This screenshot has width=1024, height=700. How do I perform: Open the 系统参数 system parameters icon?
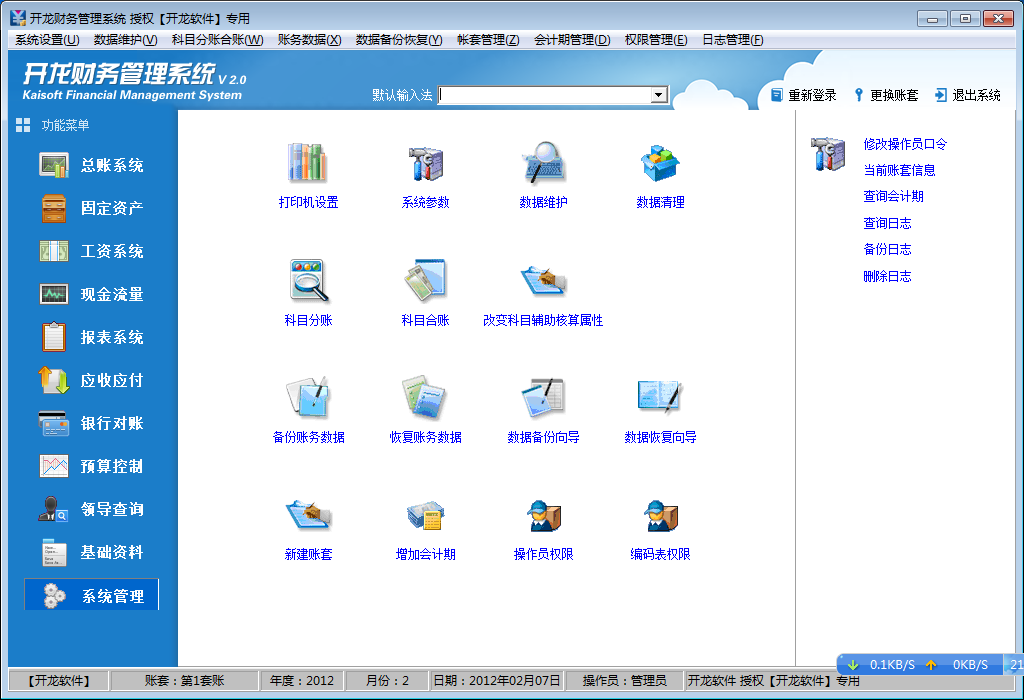pos(425,162)
